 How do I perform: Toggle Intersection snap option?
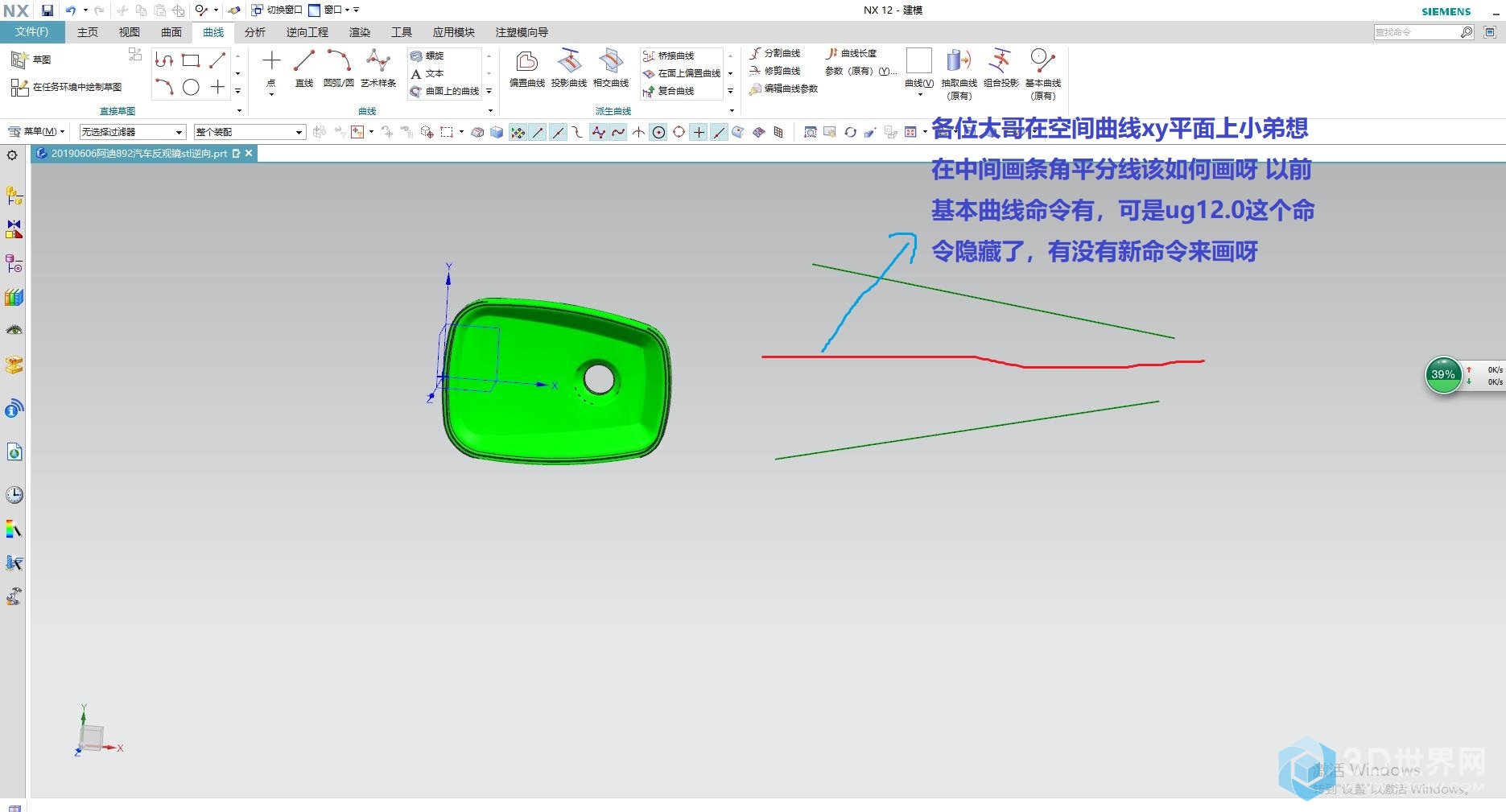(639, 133)
